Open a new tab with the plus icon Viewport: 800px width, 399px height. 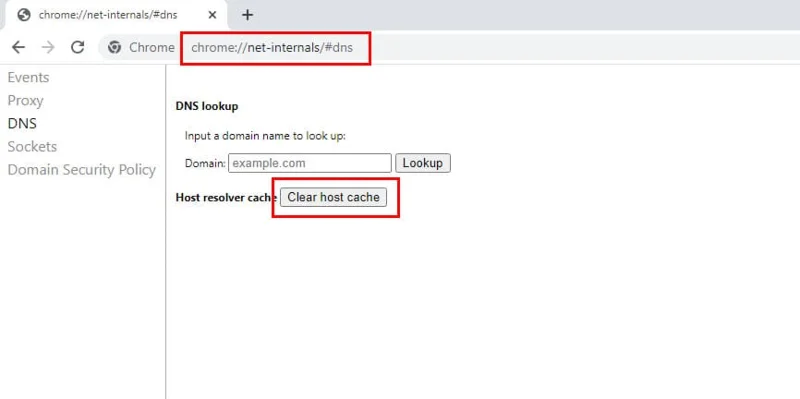[x=247, y=15]
